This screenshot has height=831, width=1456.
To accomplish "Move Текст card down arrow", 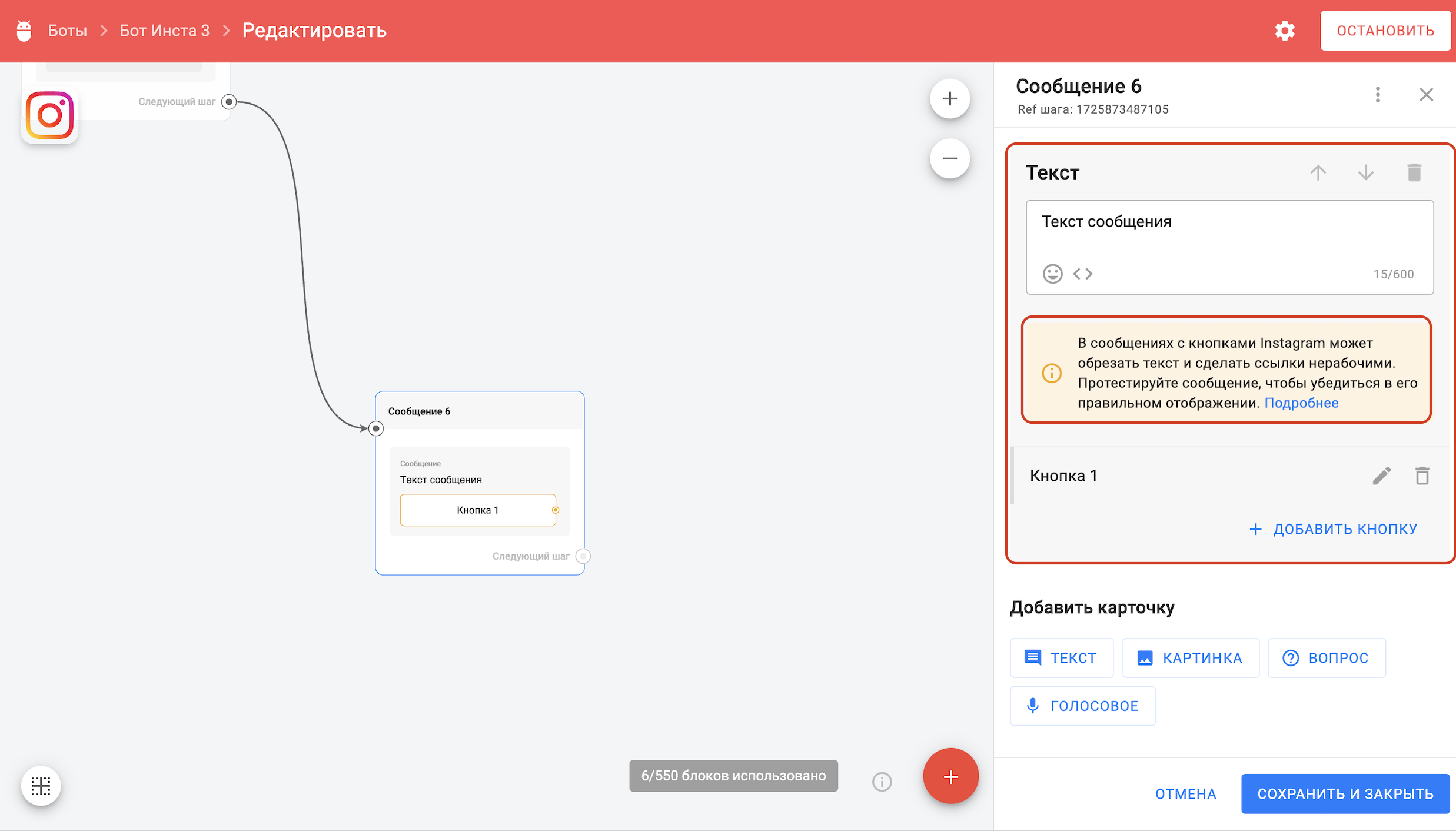I will (x=1365, y=172).
